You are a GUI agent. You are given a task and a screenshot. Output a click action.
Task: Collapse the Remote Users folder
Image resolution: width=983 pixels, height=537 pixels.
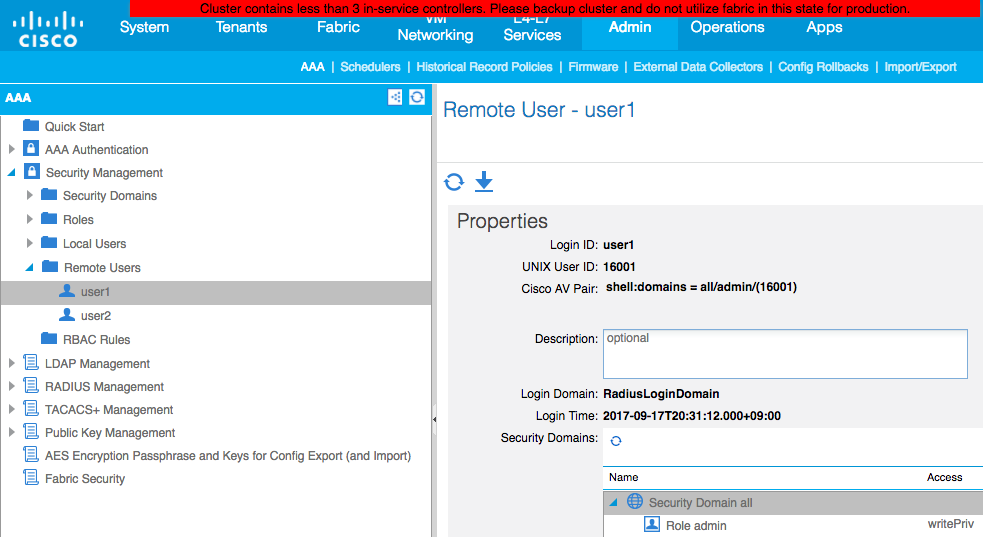(x=29, y=268)
